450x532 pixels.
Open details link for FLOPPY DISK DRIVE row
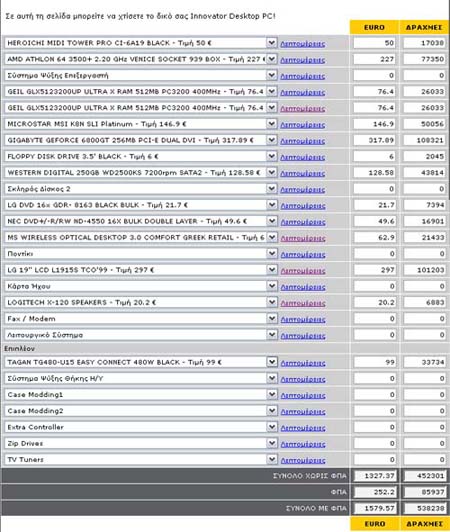tap(302, 157)
